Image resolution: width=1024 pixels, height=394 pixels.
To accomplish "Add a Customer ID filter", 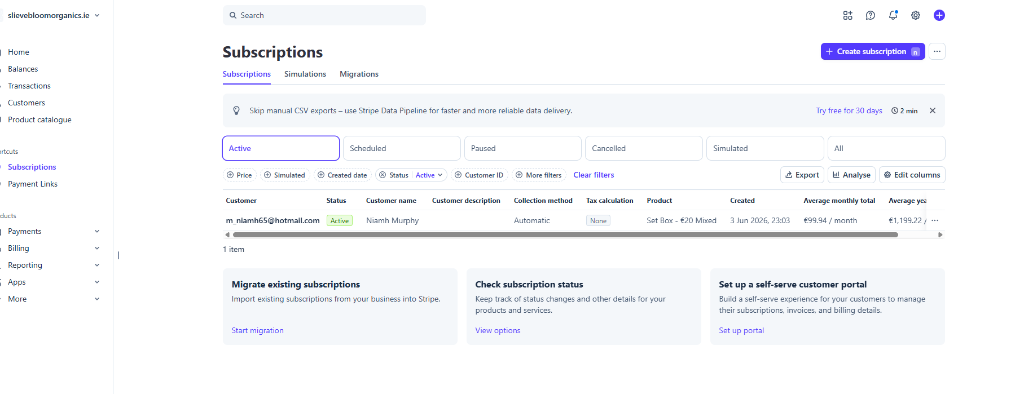I will [479, 175].
